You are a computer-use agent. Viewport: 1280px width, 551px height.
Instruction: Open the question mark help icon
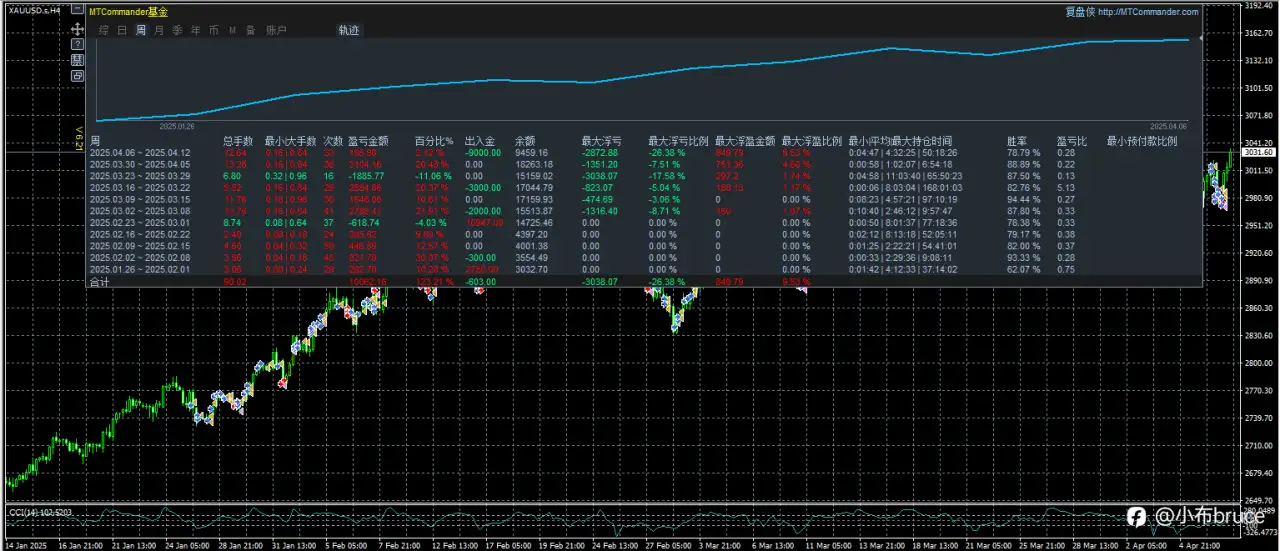77,45
